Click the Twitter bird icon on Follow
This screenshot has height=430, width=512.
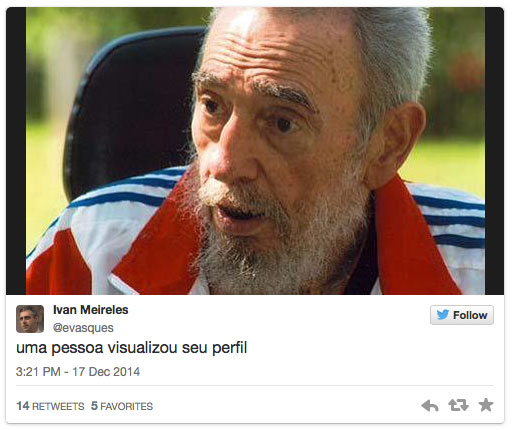click(443, 315)
